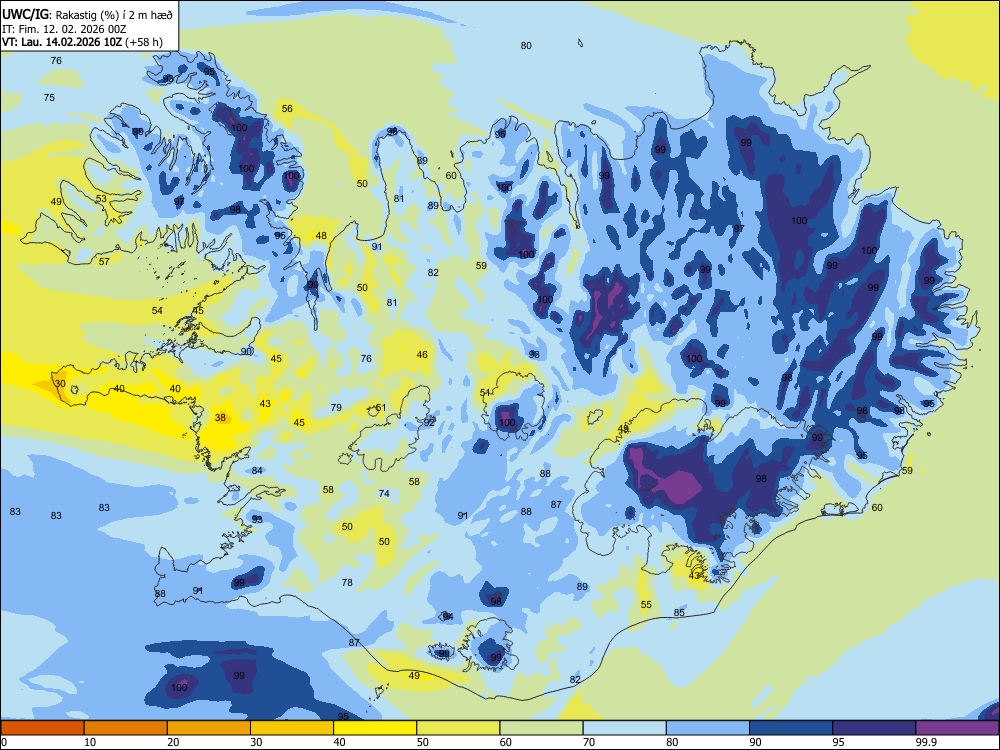
Task: Select the map humidity value '78'
Action: (x=347, y=582)
